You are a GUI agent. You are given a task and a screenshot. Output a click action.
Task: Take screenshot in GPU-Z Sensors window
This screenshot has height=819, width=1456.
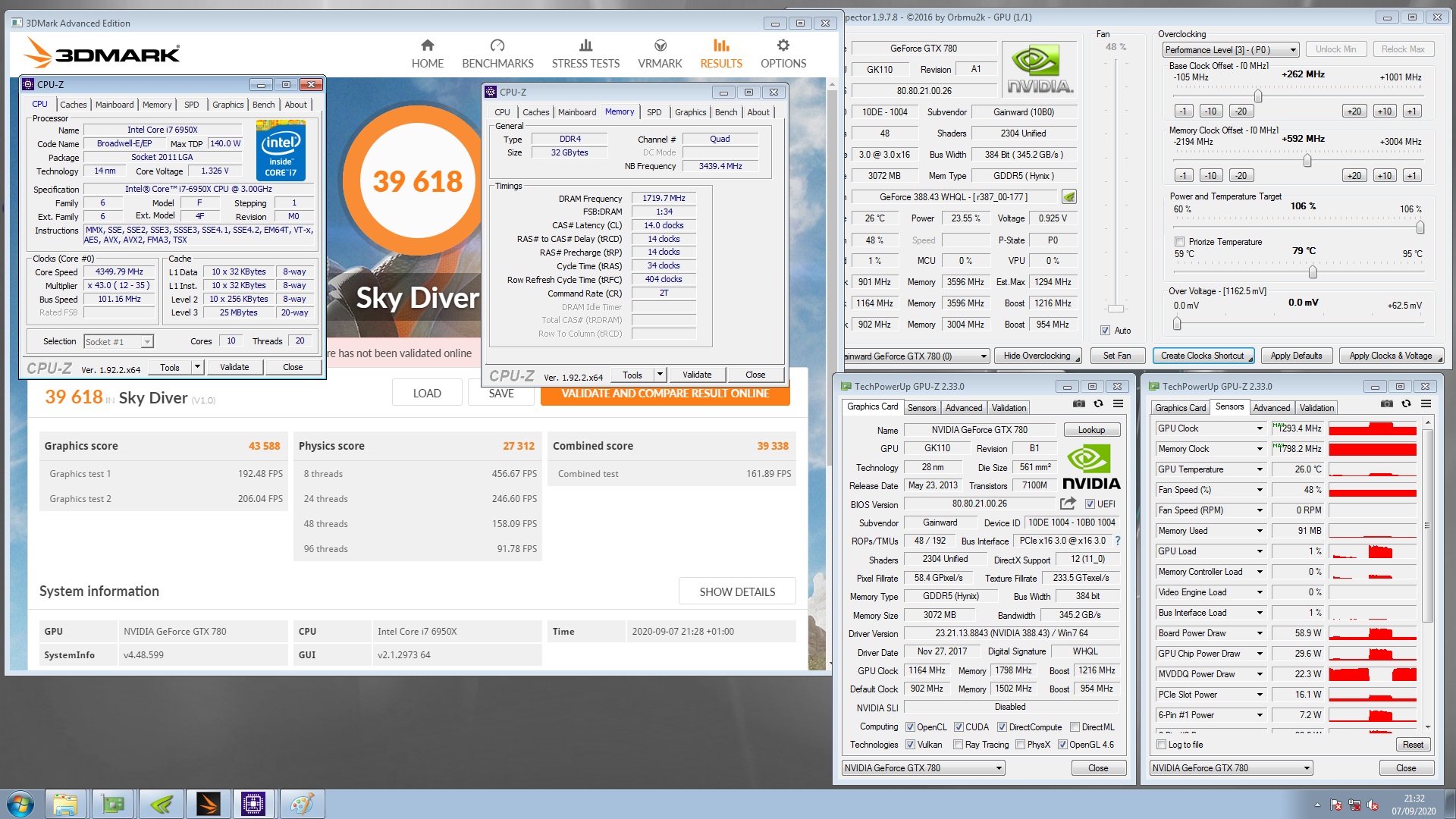[x=1386, y=404]
